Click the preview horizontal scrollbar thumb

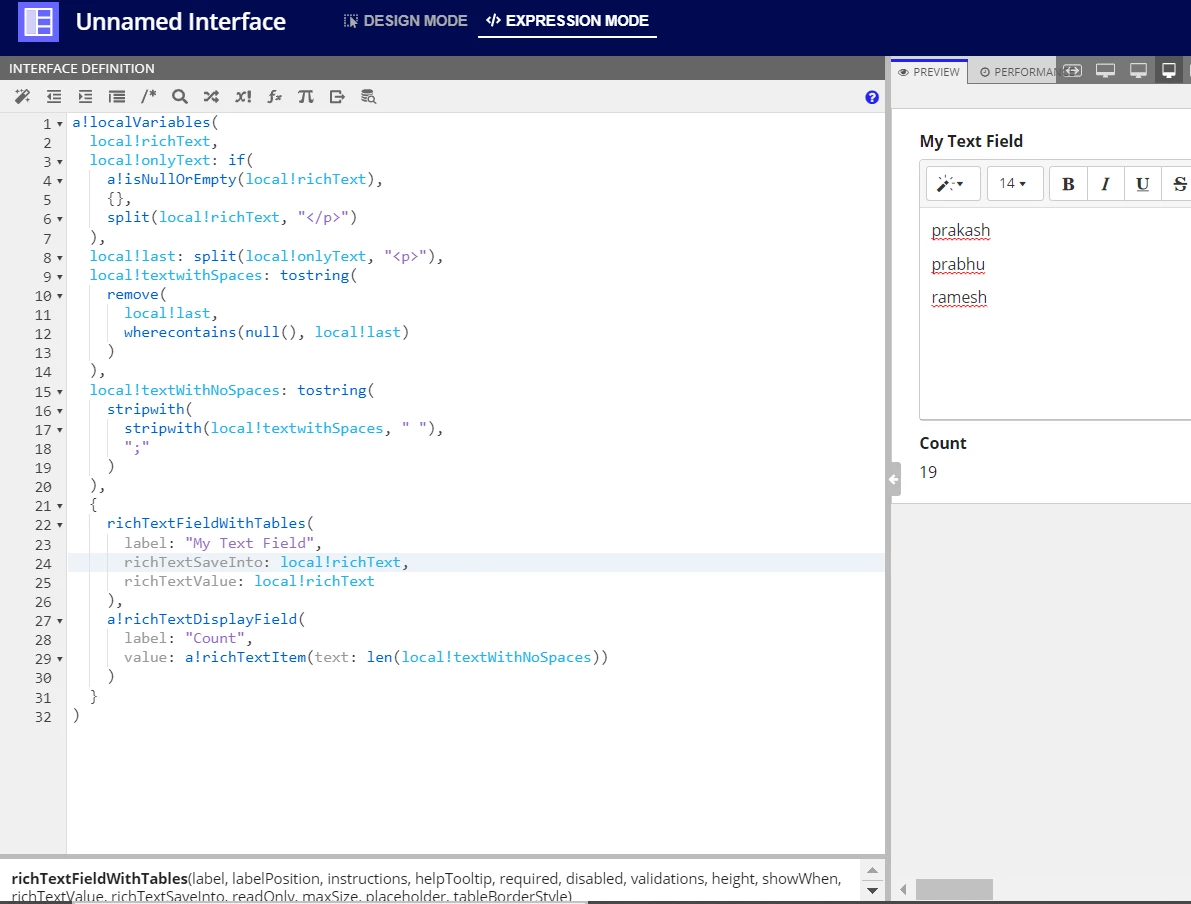coord(954,889)
